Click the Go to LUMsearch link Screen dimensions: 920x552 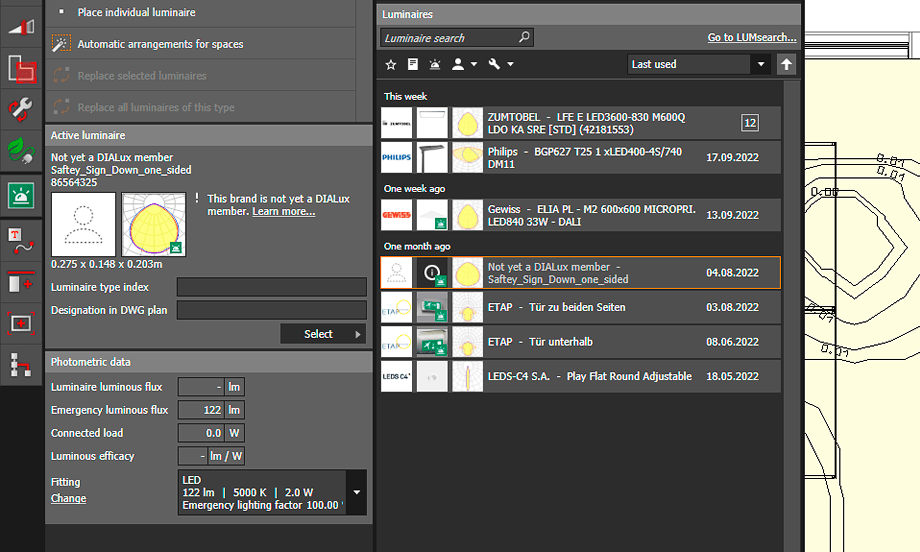coord(751,38)
